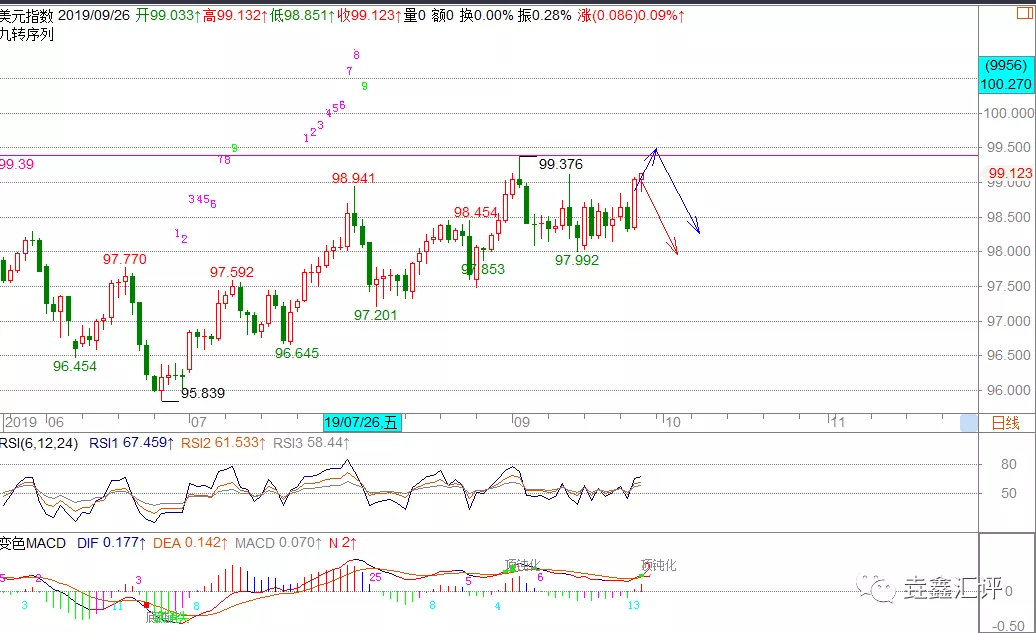Click the open value 开99.033
The image size is (1036, 633).
[168, 15]
